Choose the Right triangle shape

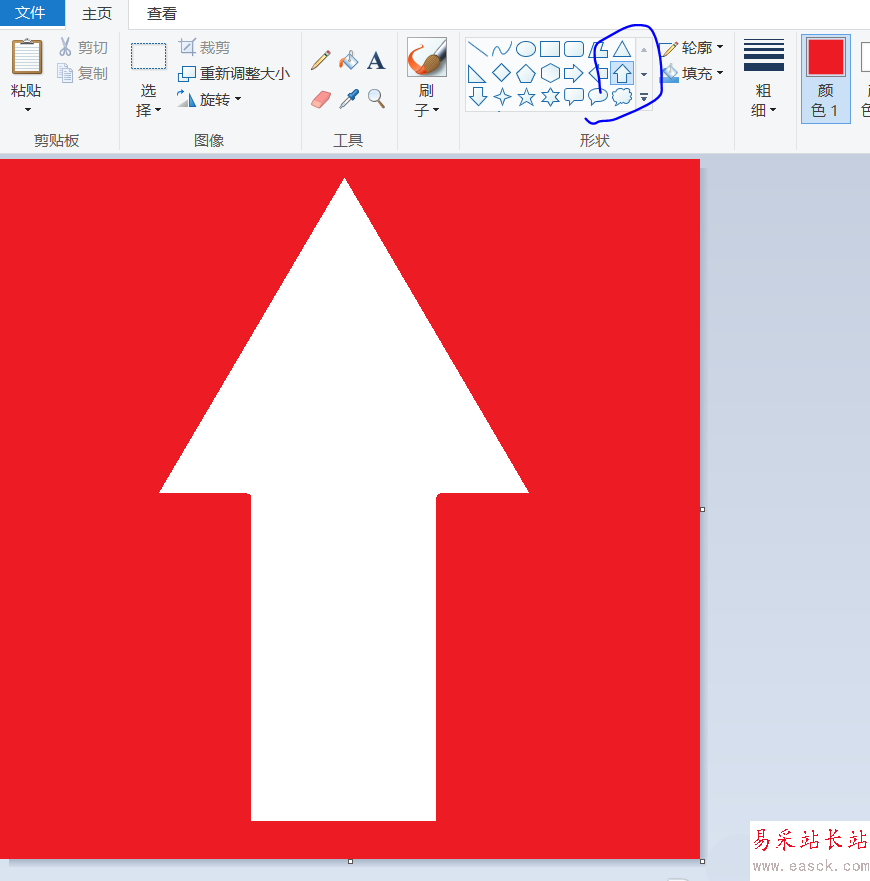[478, 73]
